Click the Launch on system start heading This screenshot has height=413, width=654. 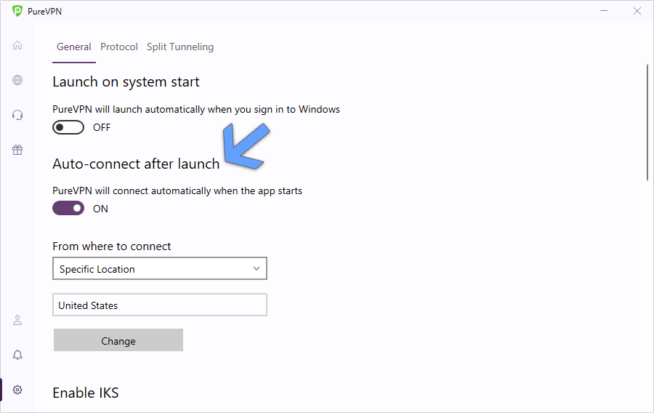coord(126,82)
